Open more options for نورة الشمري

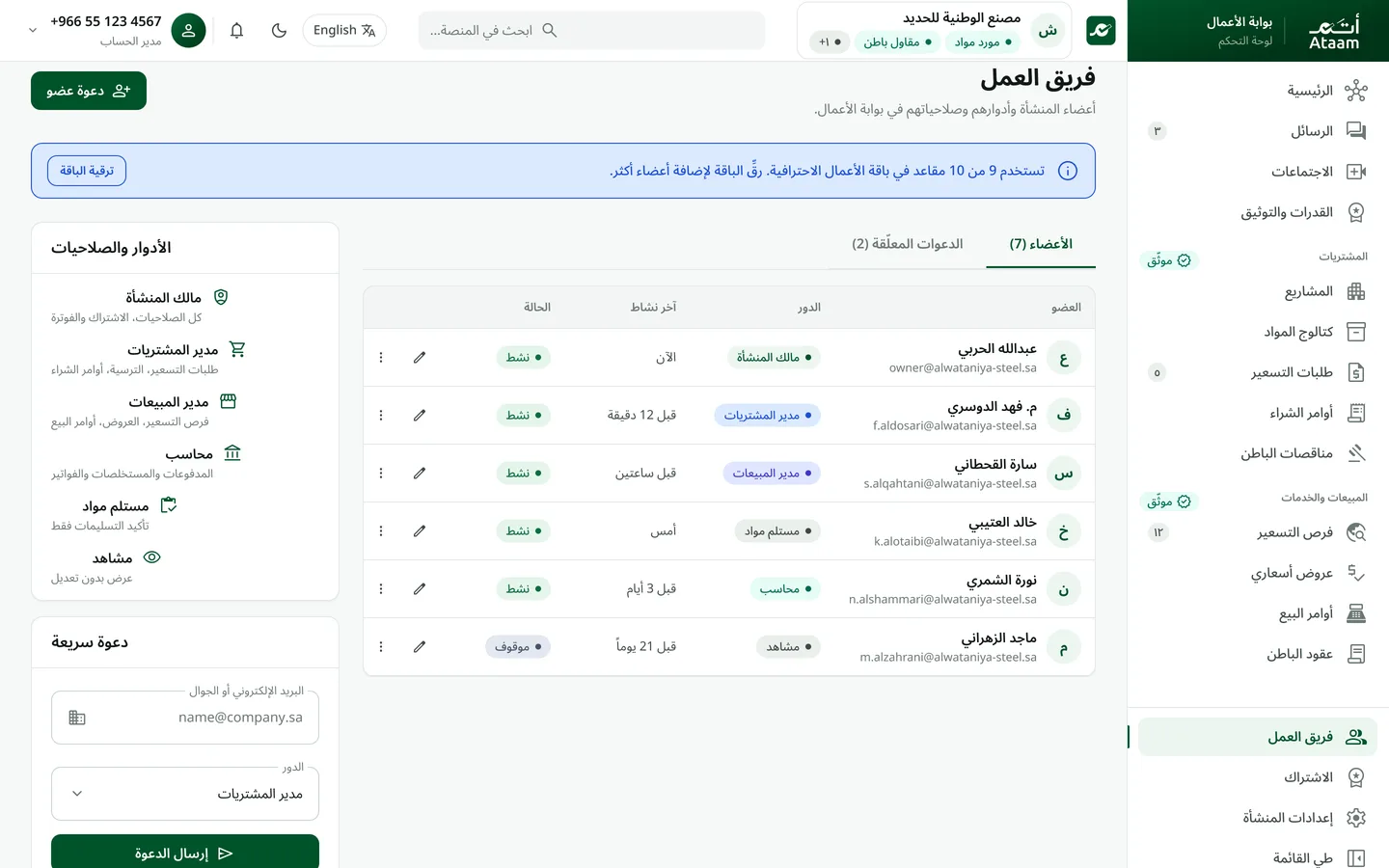tap(381, 588)
